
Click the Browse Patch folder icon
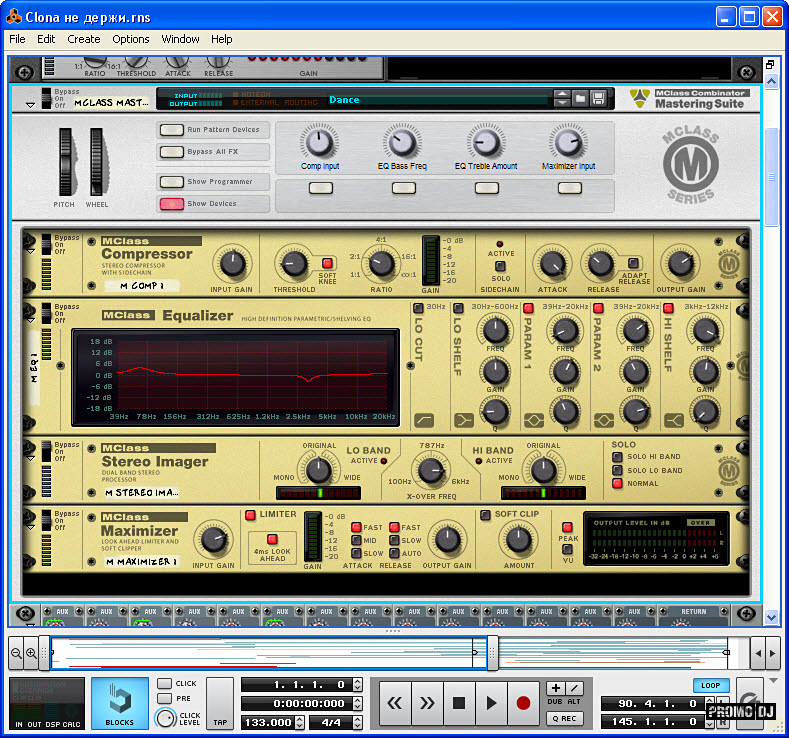coord(580,99)
